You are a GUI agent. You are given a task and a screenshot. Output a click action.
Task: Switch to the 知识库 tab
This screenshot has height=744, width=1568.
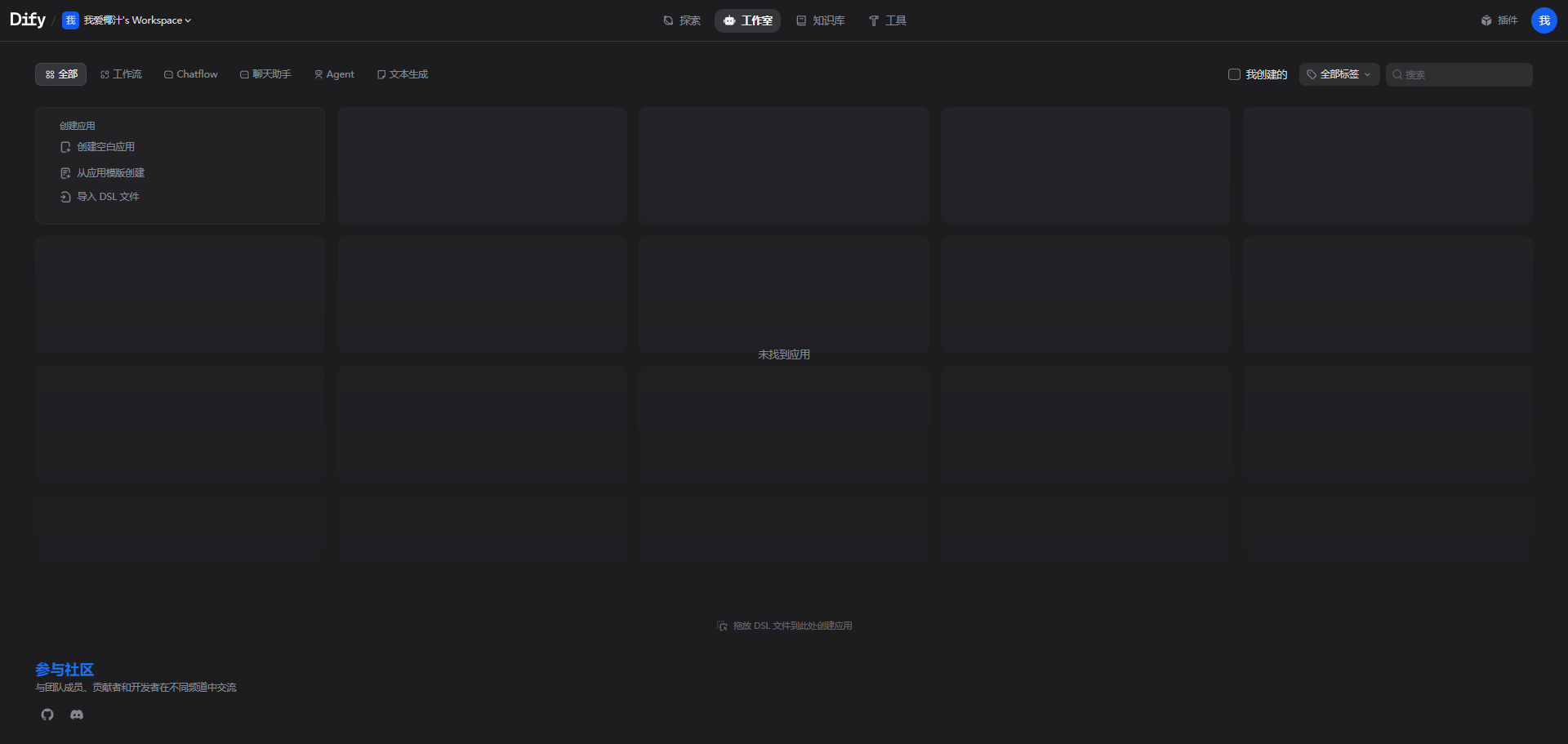(820, 20)
